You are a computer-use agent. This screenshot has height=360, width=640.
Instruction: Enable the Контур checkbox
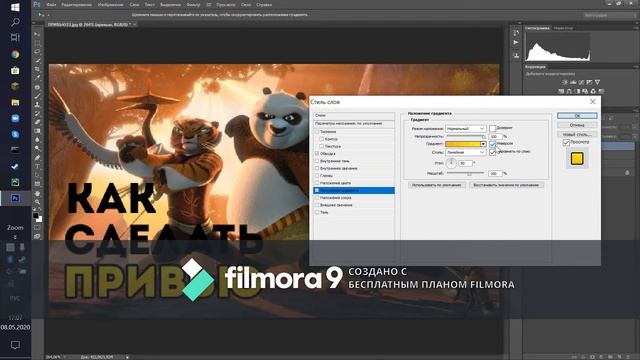pos(322,139)
